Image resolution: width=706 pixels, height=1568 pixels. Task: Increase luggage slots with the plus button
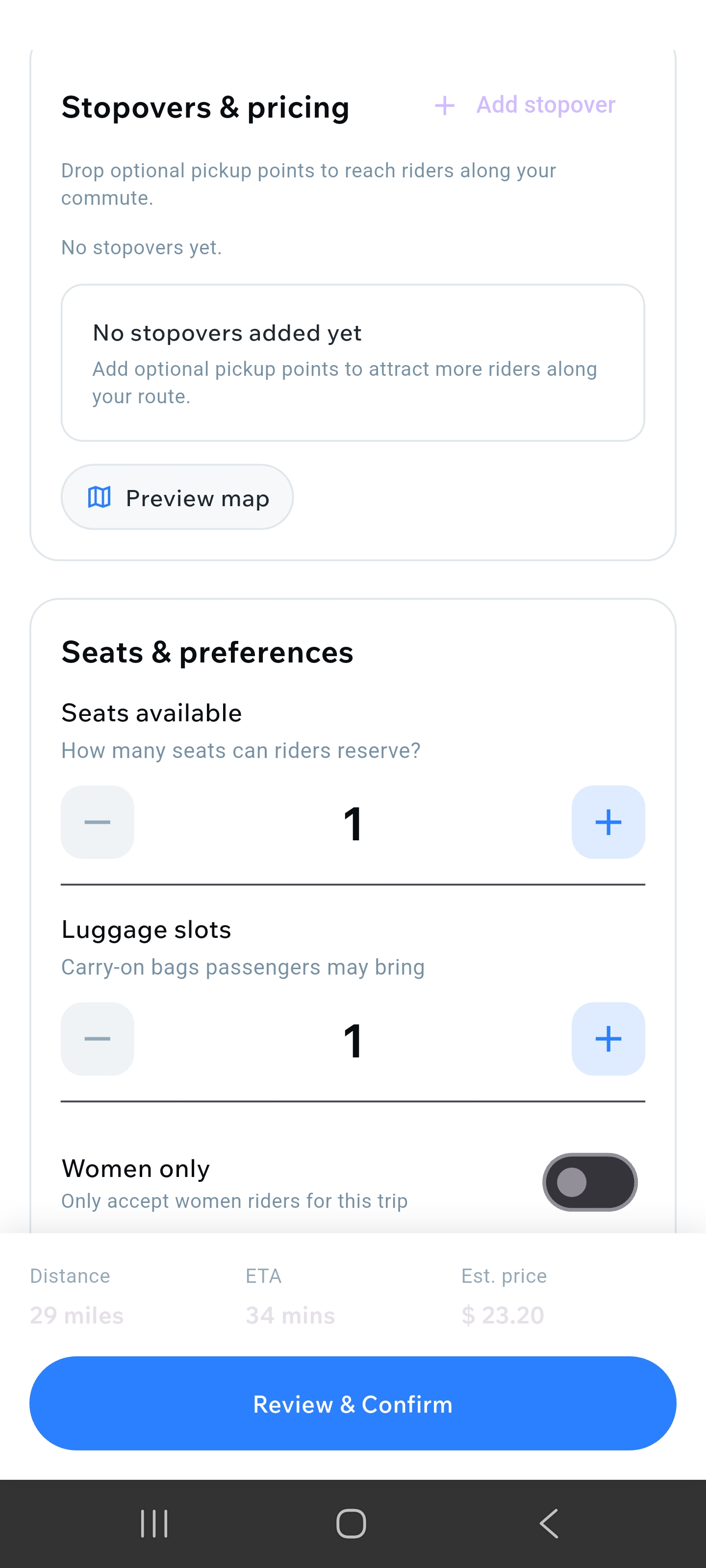click(608, 1038)
